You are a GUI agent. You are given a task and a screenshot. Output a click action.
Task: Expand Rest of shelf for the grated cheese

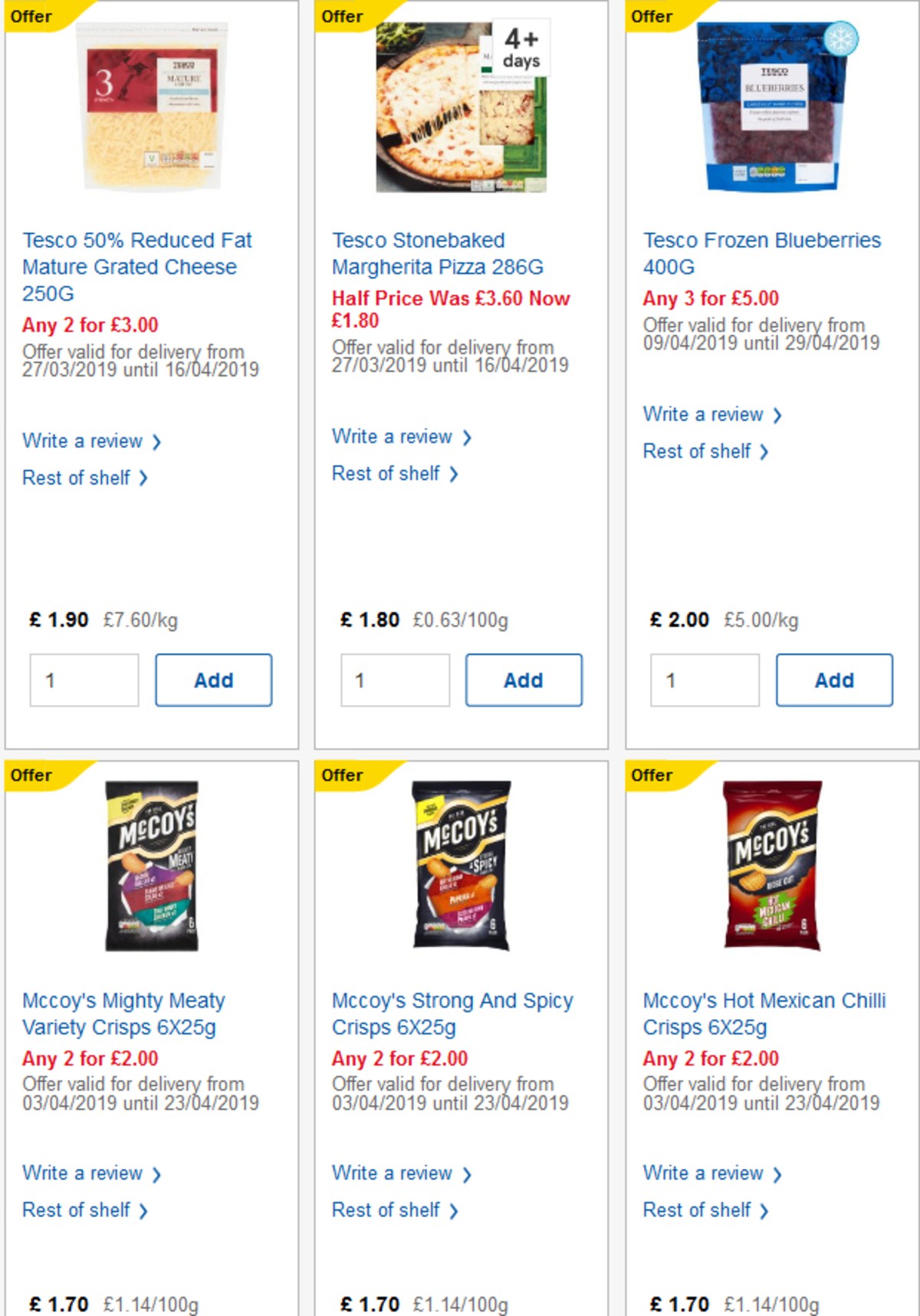click(x=77, y=478)
